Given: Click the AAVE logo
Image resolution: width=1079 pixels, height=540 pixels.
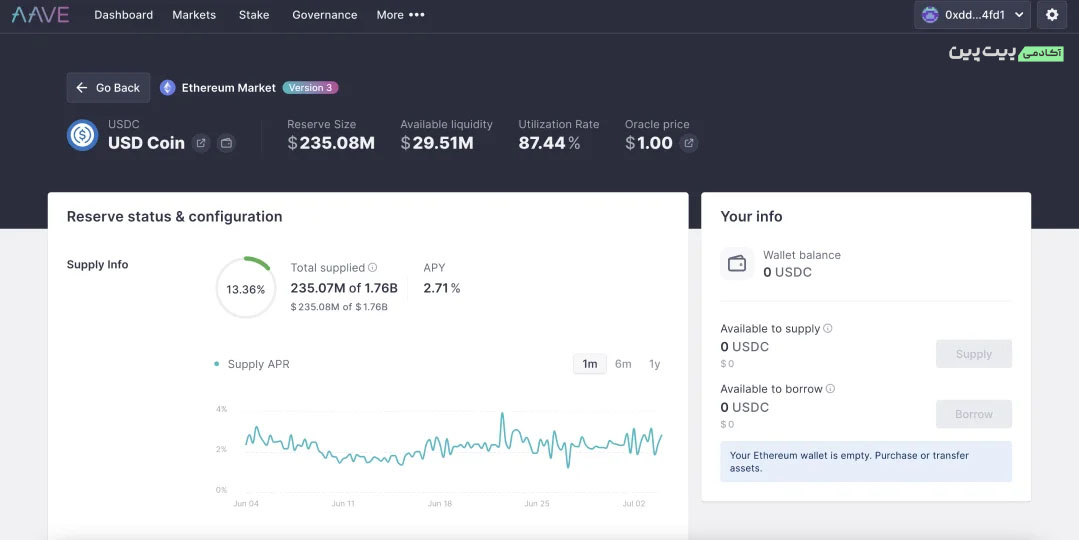Looking at the screenshot, I should tap(41, 14).
